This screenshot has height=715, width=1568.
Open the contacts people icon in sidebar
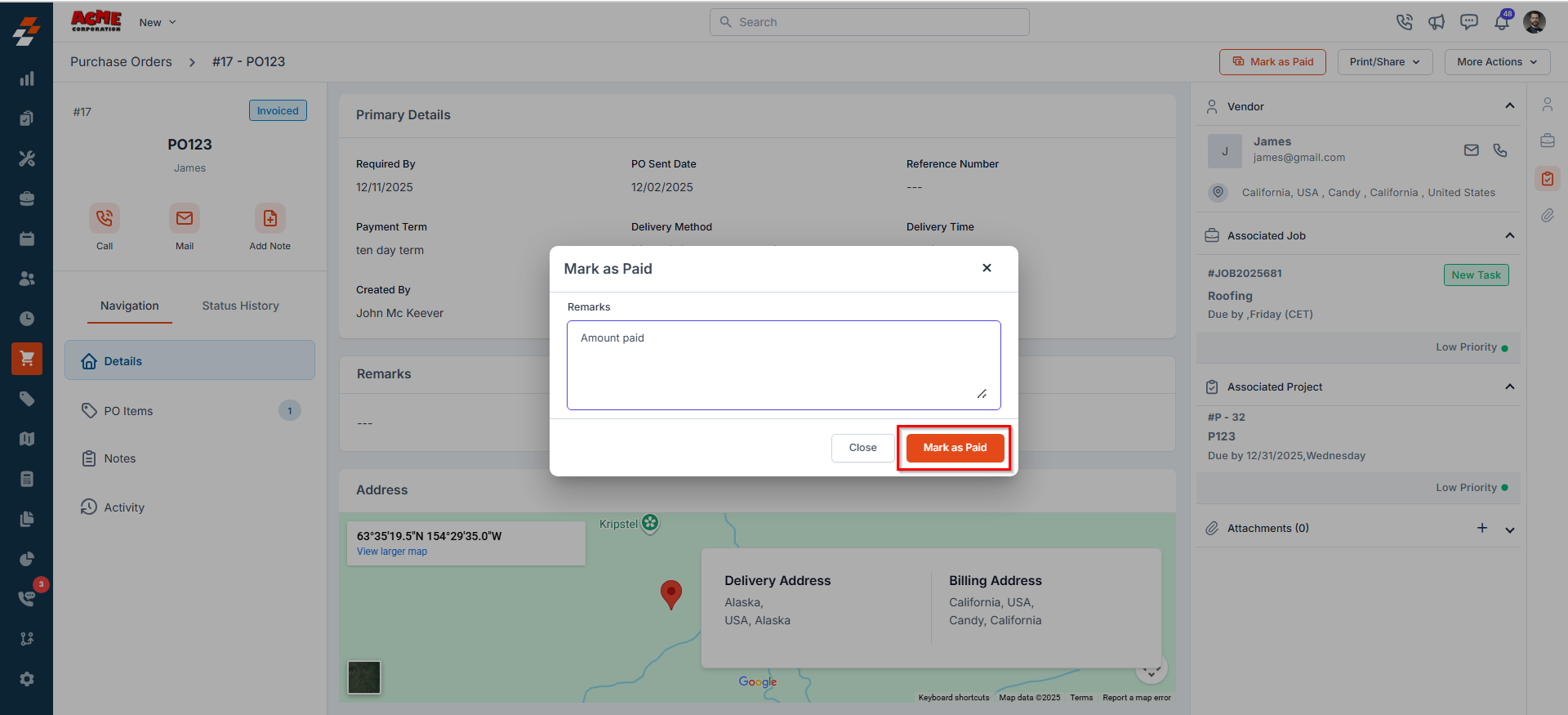[27, 279]
